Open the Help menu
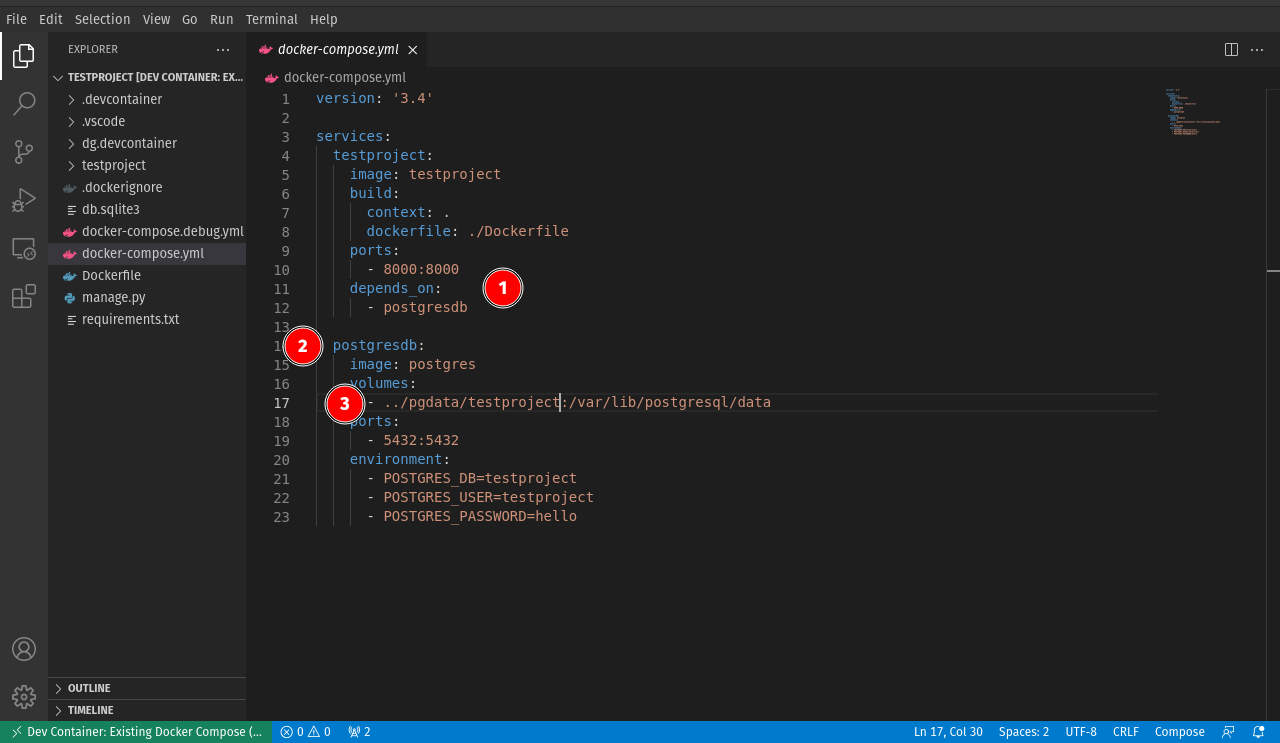The image size is (1280, 743). pos(324,19)
